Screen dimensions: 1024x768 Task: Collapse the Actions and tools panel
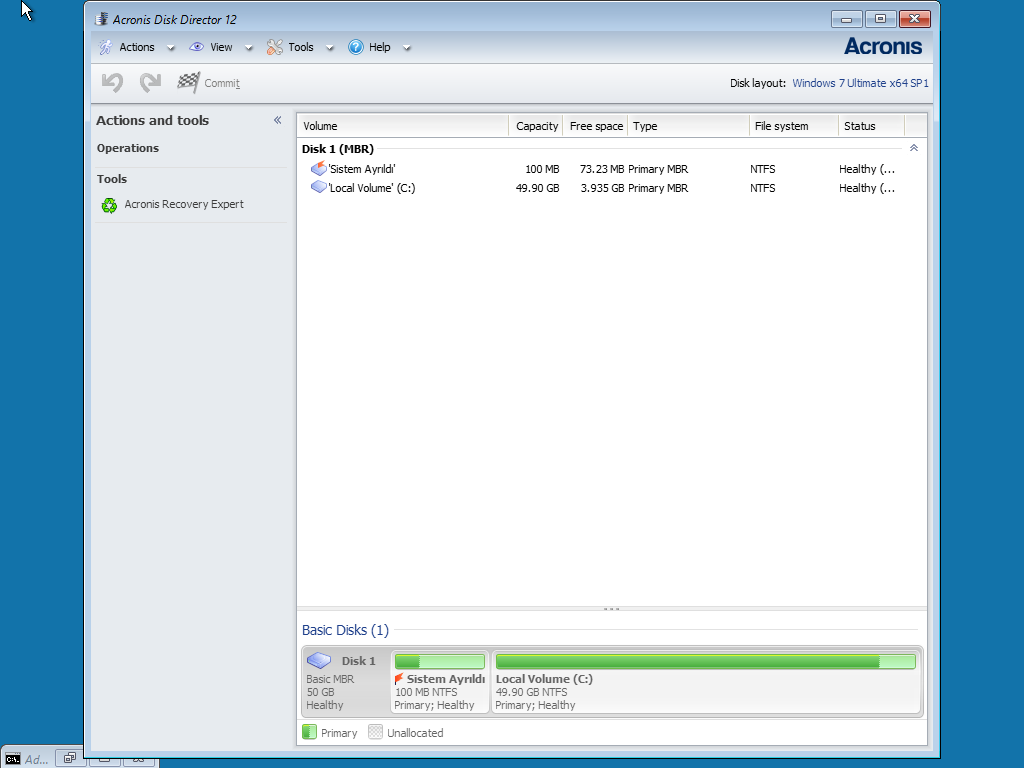click(x=278, y=120)
